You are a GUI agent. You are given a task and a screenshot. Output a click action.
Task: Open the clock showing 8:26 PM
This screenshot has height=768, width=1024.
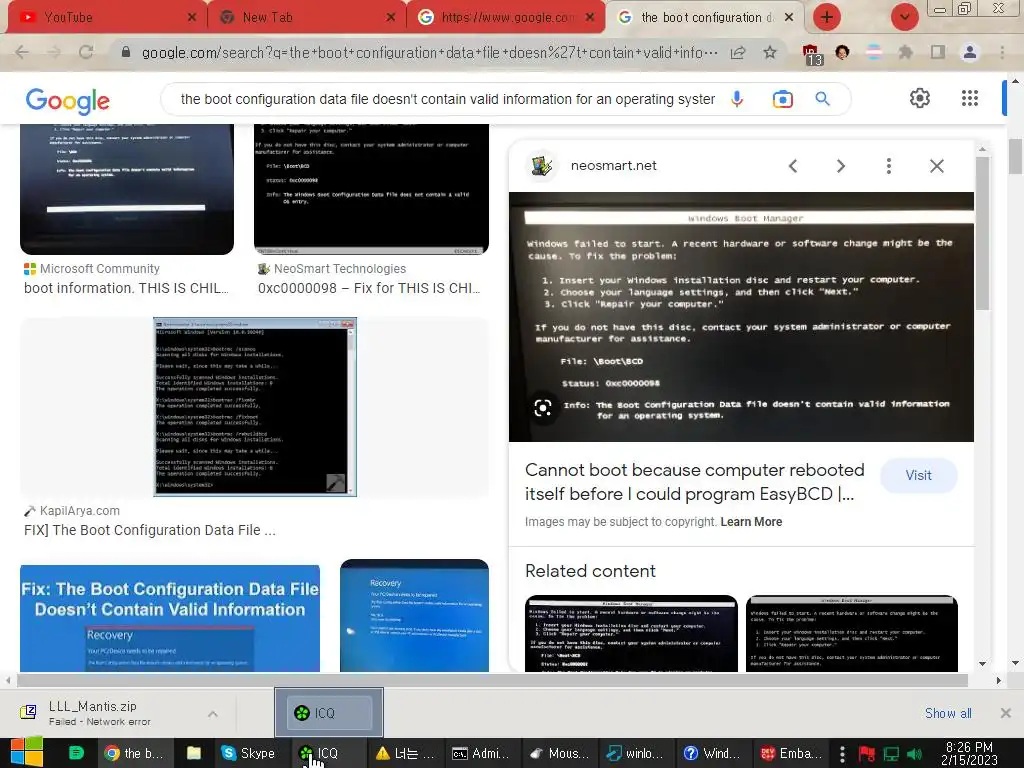click(969, 753)
